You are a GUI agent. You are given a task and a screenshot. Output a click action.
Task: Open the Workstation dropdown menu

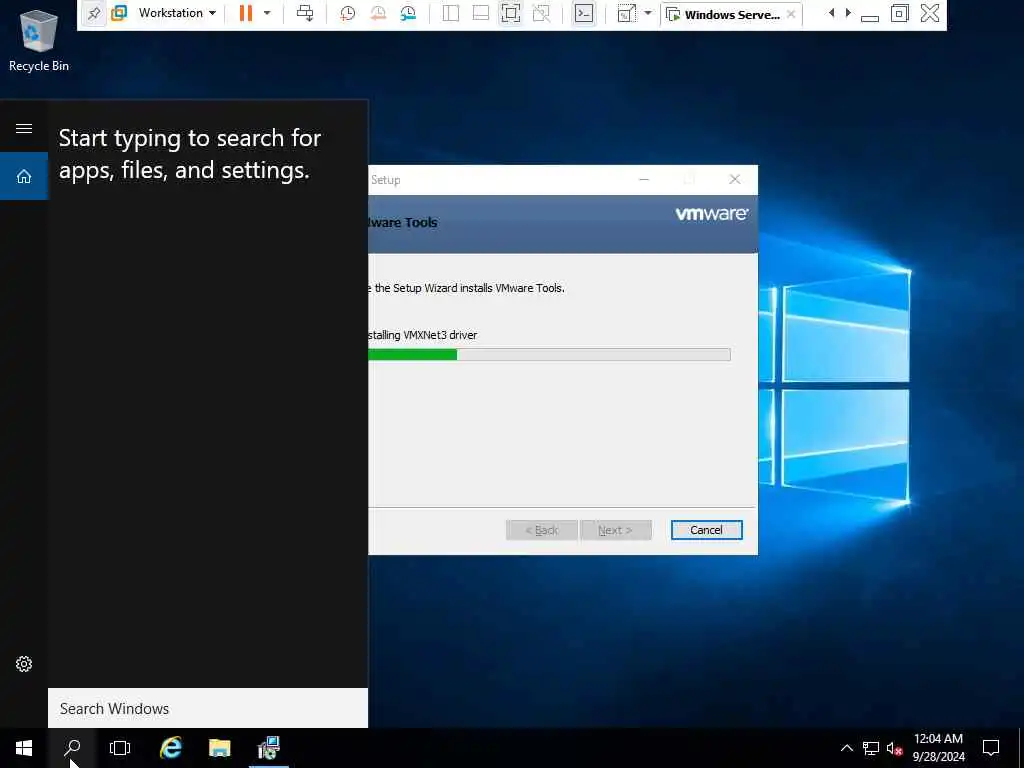177,13
